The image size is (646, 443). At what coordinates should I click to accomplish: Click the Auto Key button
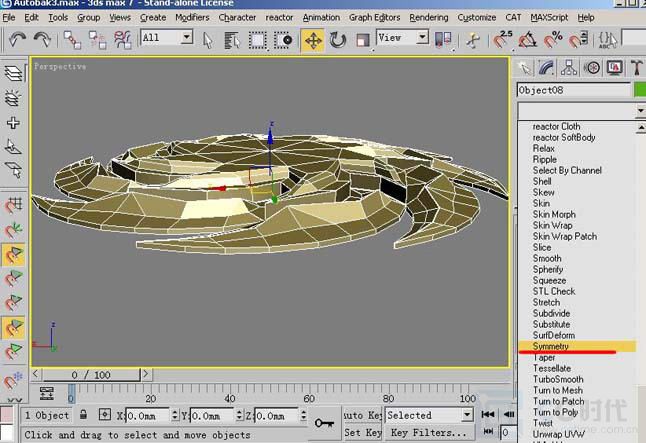[363, 415]
